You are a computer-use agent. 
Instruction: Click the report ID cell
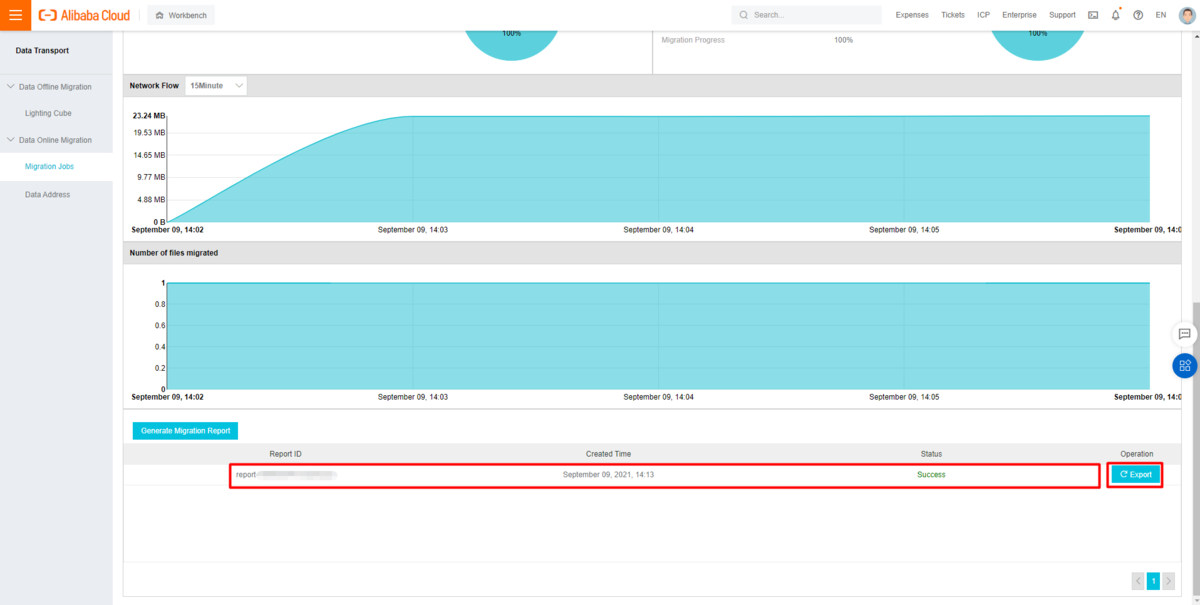pyautogui.click(x=286, y=475)
